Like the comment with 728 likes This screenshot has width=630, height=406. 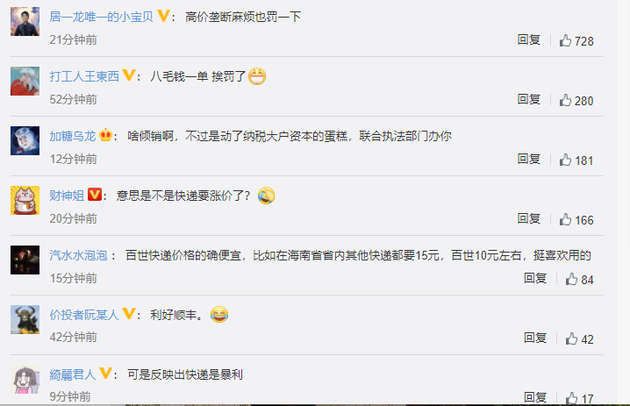tap(565, 40)
